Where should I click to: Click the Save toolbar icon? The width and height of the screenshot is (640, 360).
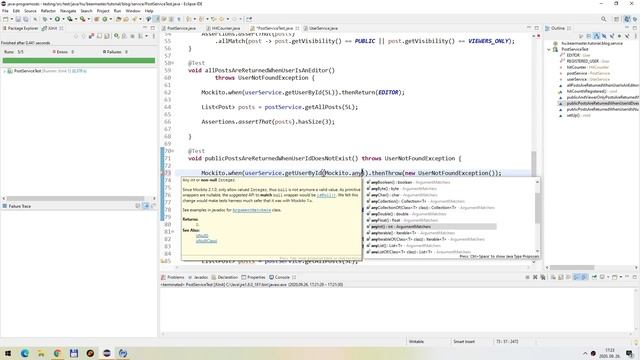[x=18, y=19]
